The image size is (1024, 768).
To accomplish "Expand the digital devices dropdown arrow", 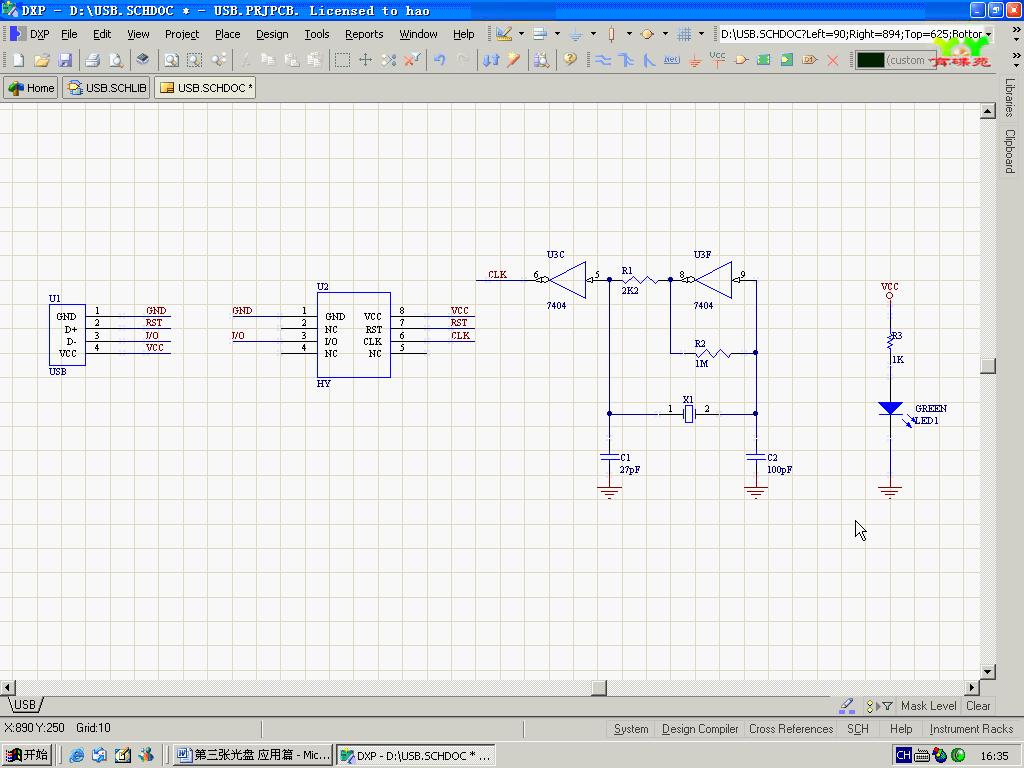I will 629,34.
